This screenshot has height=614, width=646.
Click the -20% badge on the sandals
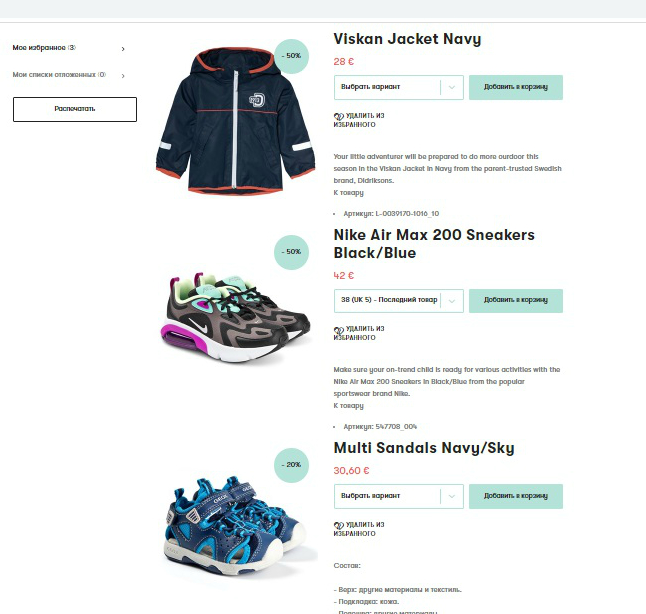point(291,465)
